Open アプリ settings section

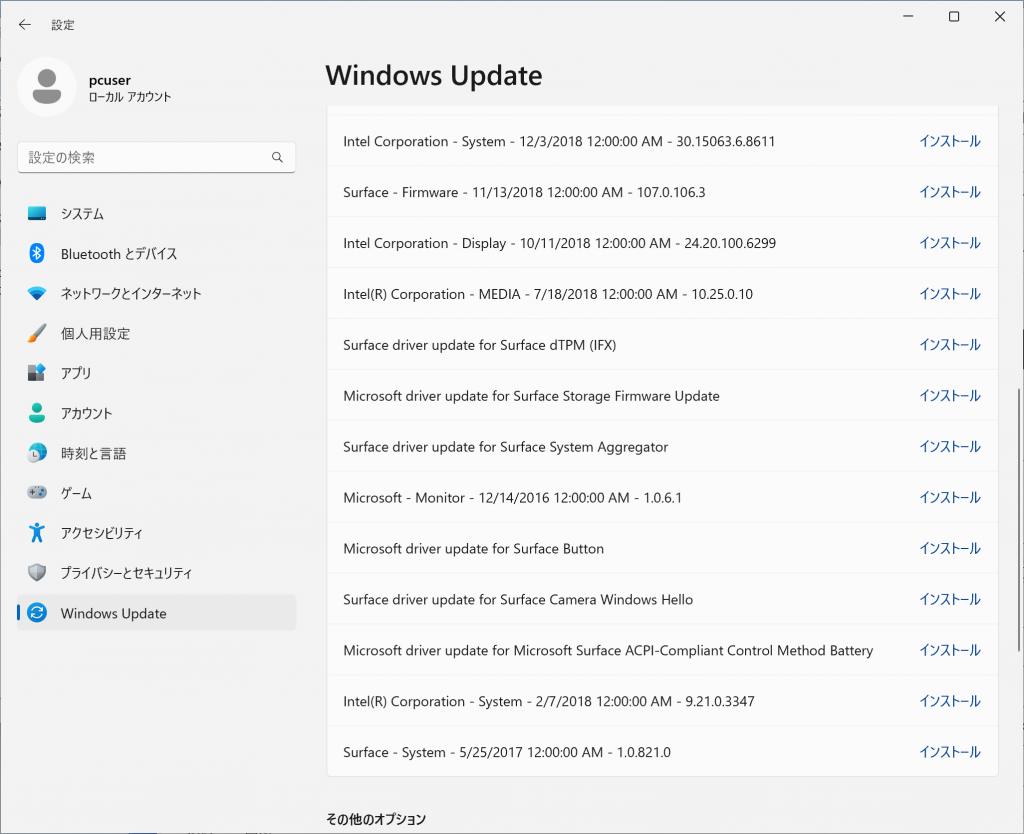pos(157,373)
